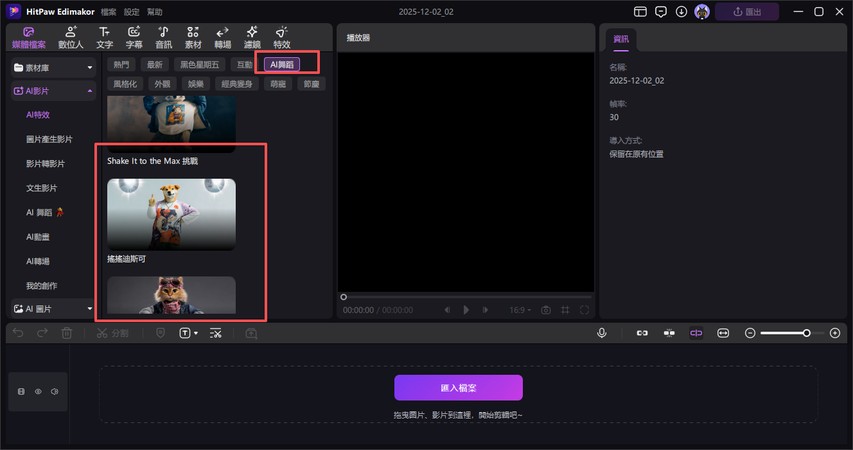Screen dimensions: 853x450
Task: Click the microphone voiceover icon
Action: click(602, 333)
